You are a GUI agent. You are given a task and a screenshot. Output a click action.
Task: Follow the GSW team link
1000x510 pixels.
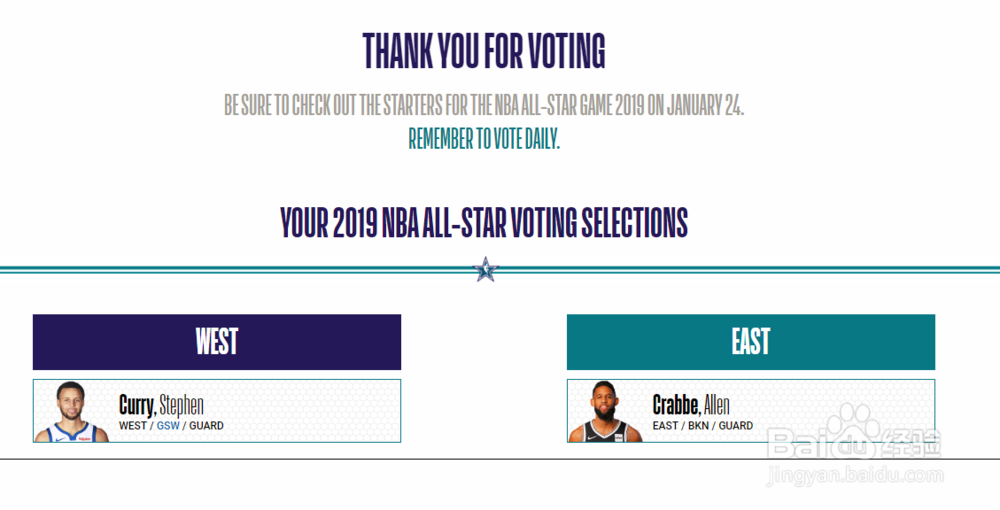pyautogui.click(x=168, y=426)
